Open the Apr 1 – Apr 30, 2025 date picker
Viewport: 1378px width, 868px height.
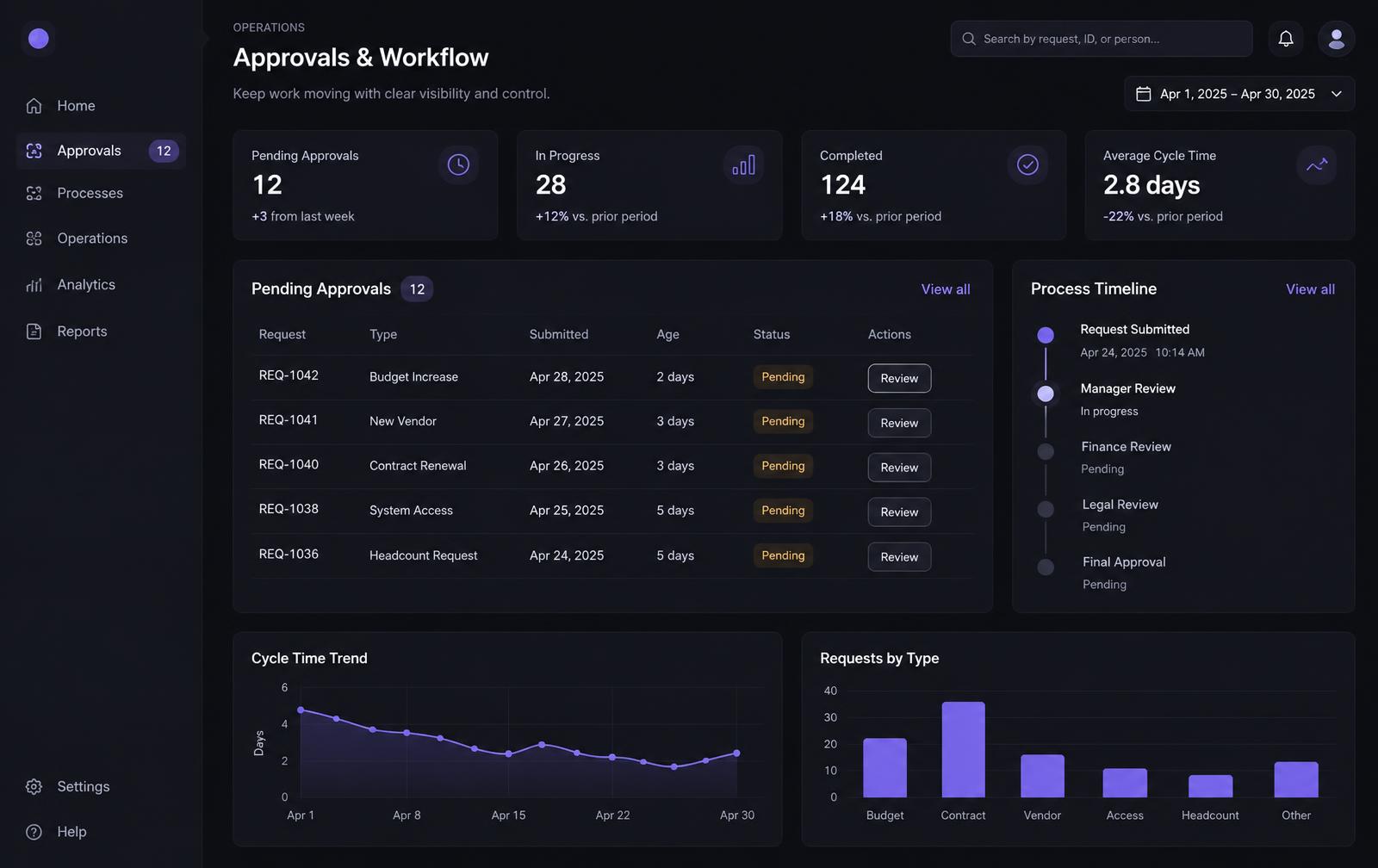[1239, 94]
